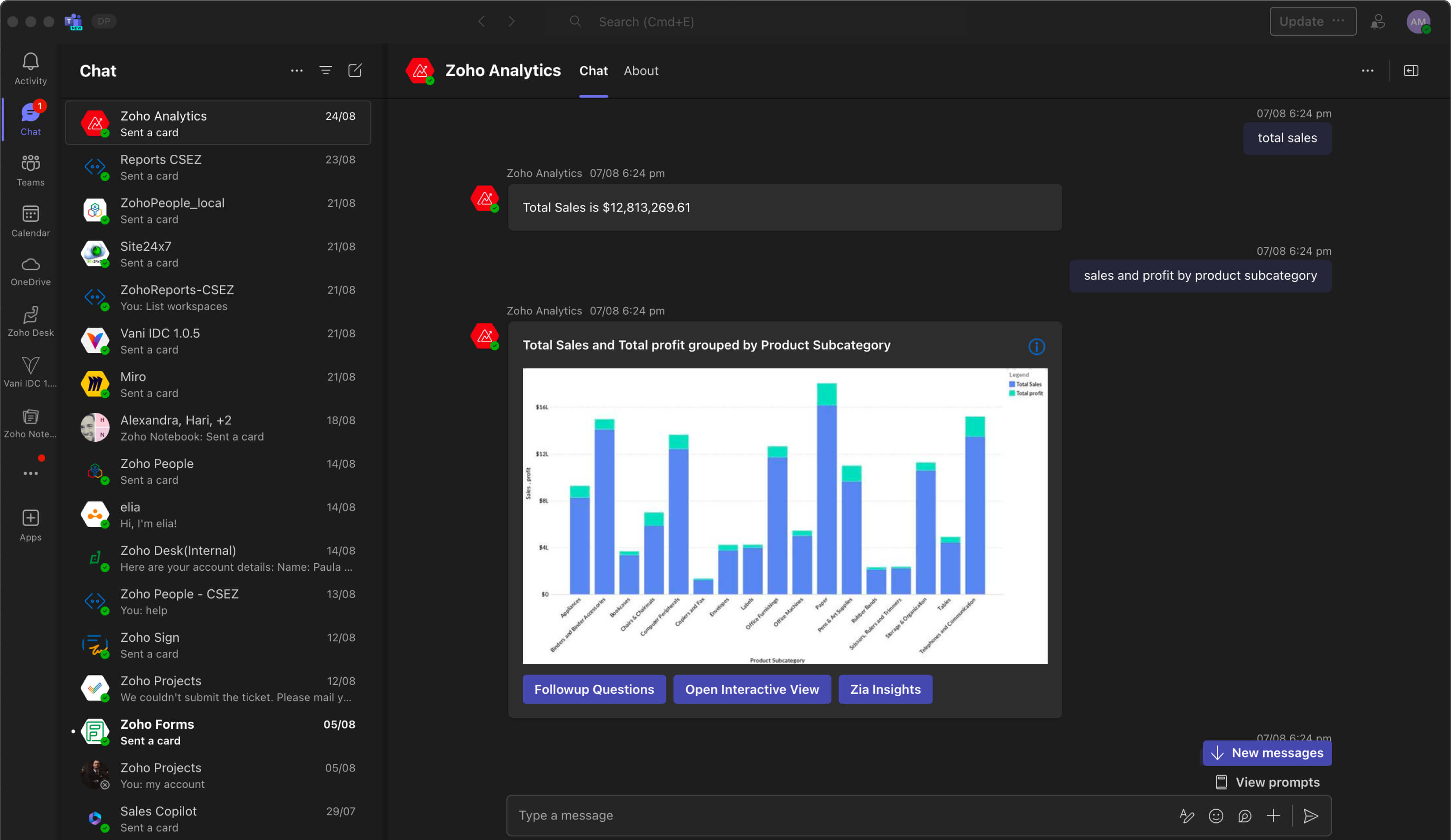Jump to New messages
The width and height of the screenshot is (1451, 840).
click(1267, 753)
